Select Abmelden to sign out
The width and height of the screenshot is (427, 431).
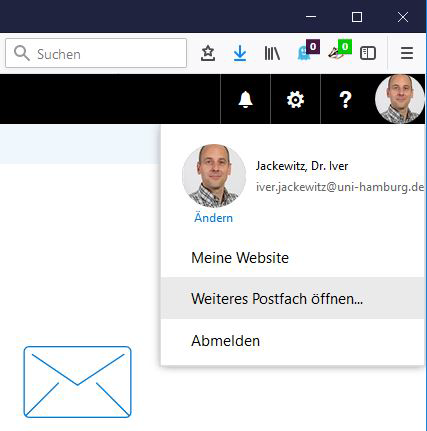(x=225, y=341)
